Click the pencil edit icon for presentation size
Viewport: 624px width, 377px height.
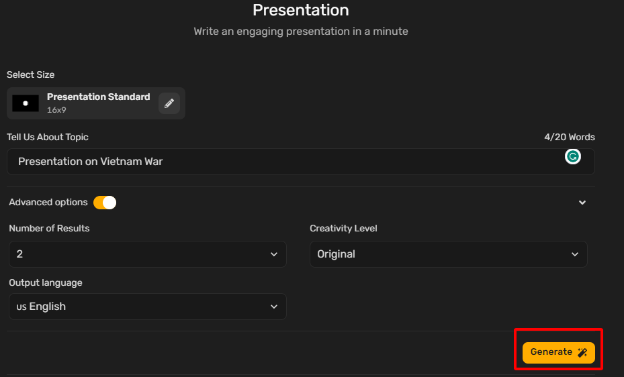point(169,104)
